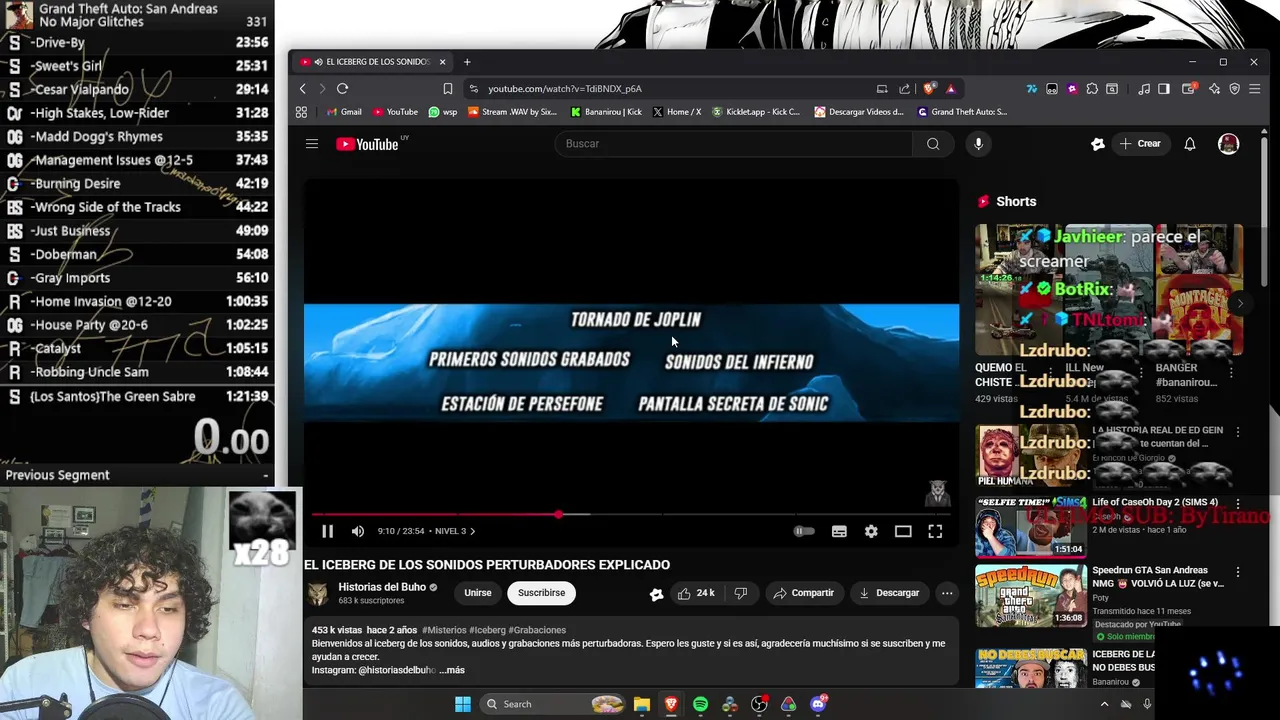Click the address bar URL

[565, 89]
